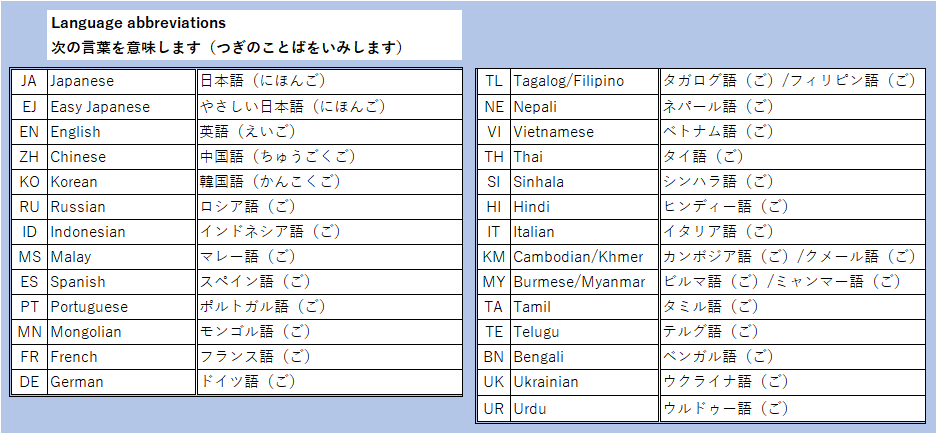Select the JA abbreviation cell
The image size is (936, 433).
[x=29, y=81]
